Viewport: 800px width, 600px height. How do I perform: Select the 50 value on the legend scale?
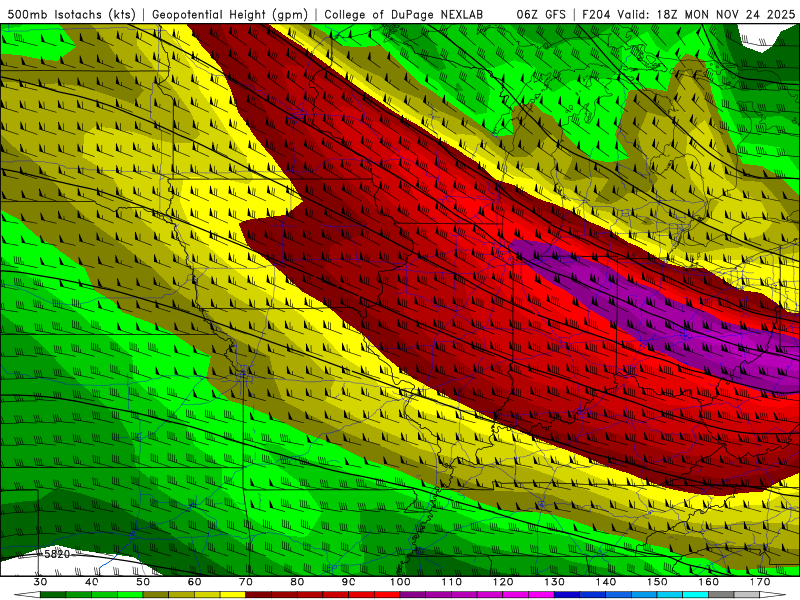click(143, 582)
